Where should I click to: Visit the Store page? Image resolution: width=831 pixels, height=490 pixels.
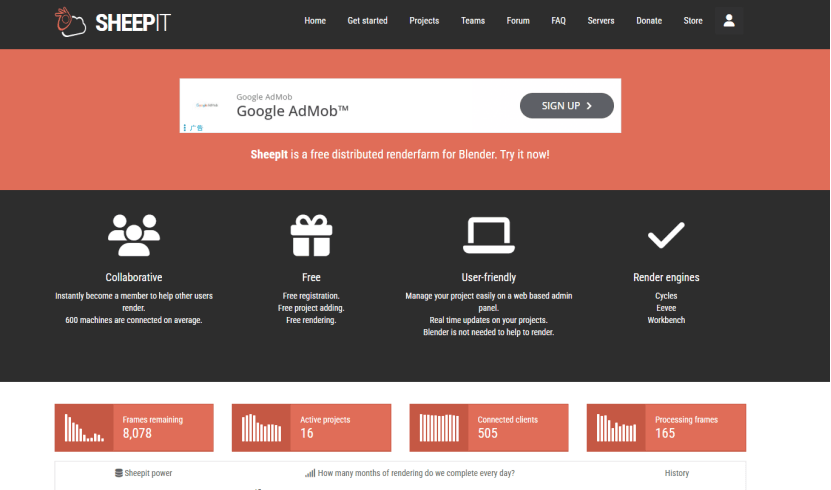point(693,21)
